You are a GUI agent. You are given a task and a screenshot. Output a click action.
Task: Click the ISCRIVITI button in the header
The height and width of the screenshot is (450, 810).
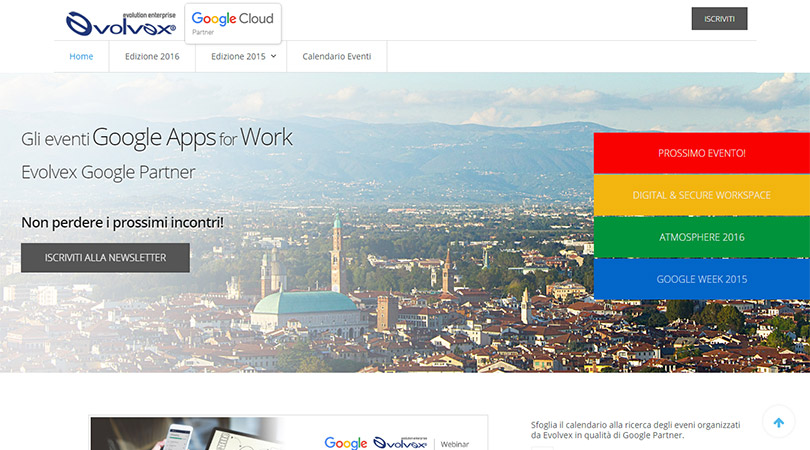click(719, 19)
